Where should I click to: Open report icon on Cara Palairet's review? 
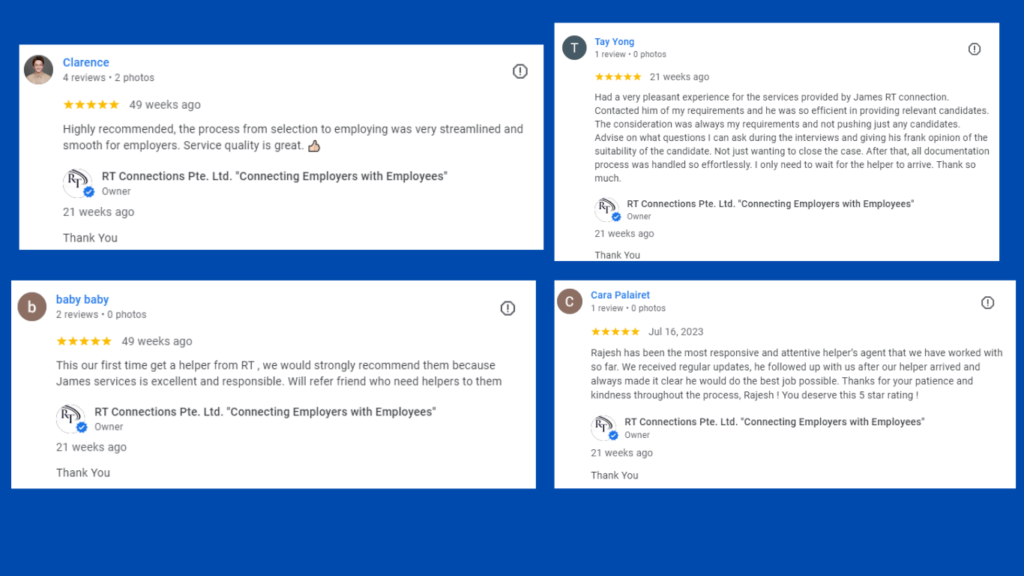987,302
